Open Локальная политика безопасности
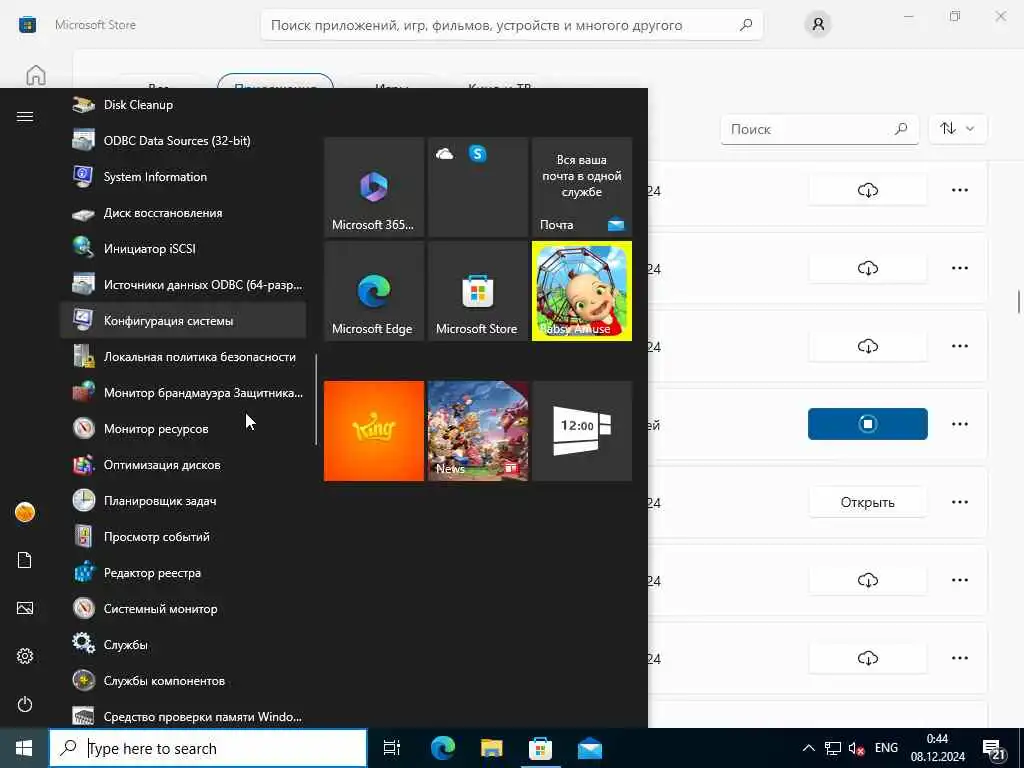The width and height of the screenshot is (1024, 768). pyautogui.click(x=183, y=357)
